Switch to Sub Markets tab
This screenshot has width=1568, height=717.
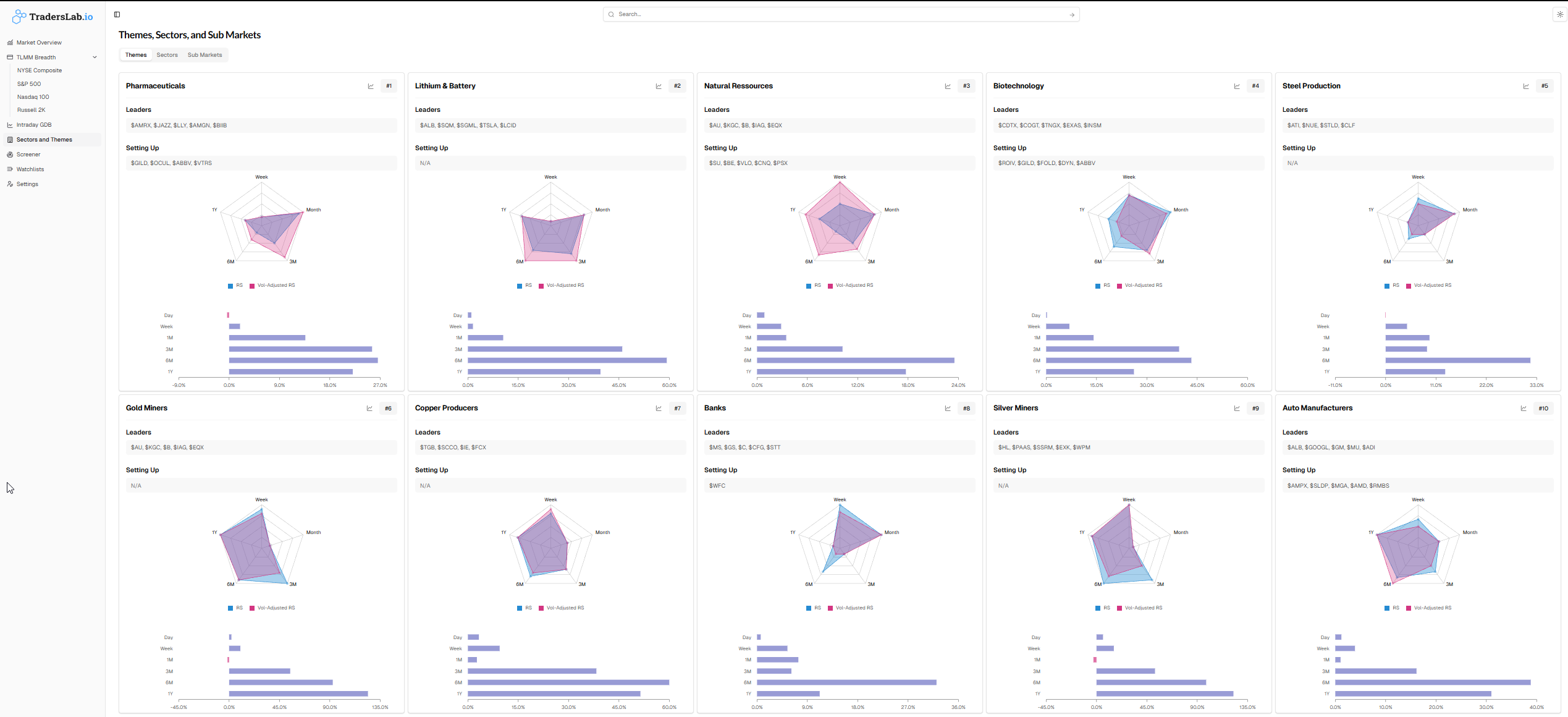pyautogui.click(x=204, y=55)
